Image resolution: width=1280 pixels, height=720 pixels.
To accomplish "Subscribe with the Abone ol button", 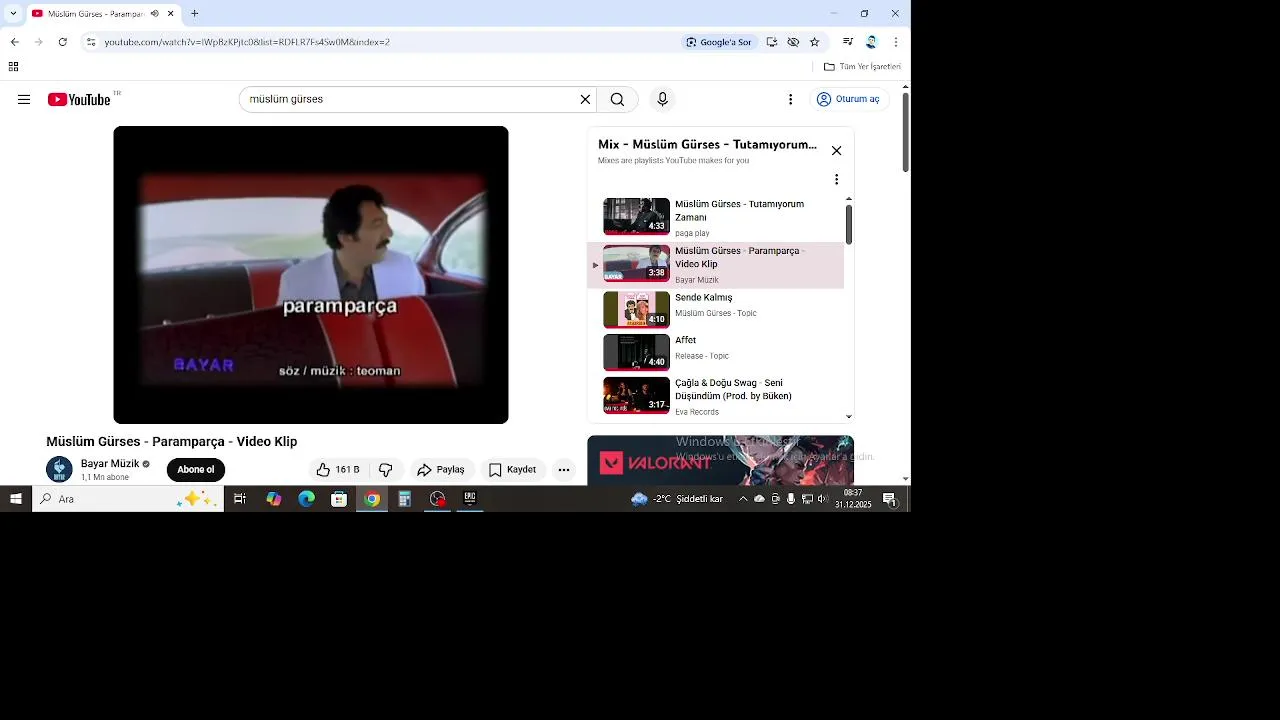I will coord(196,470).
